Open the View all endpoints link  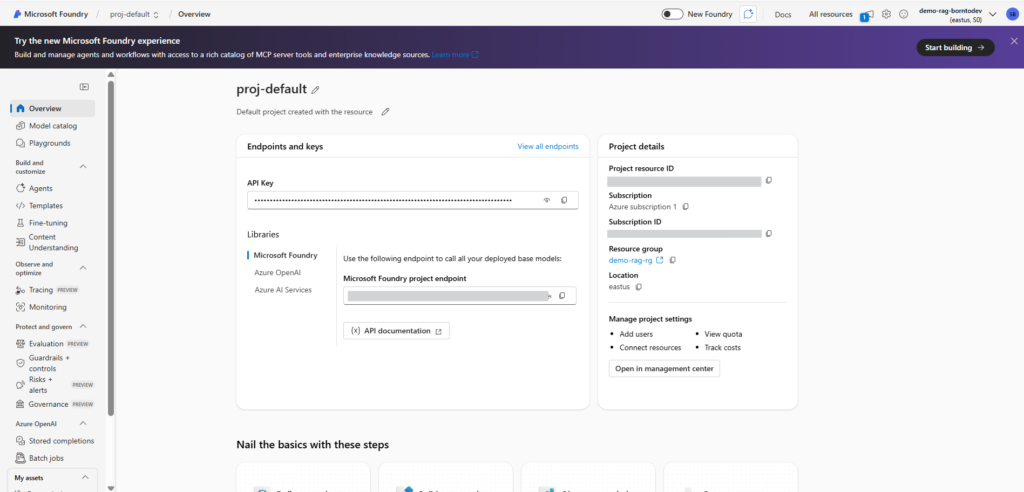[547, 146]
